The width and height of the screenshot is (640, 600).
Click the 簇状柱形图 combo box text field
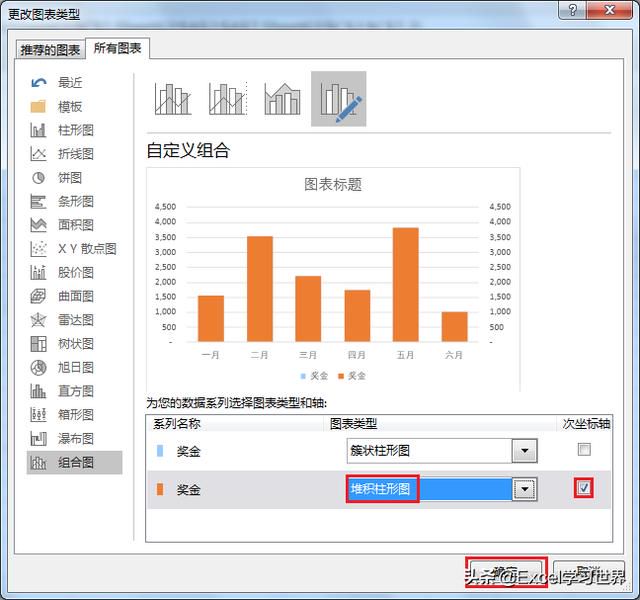pyautogui.click(x=429, y=451)
